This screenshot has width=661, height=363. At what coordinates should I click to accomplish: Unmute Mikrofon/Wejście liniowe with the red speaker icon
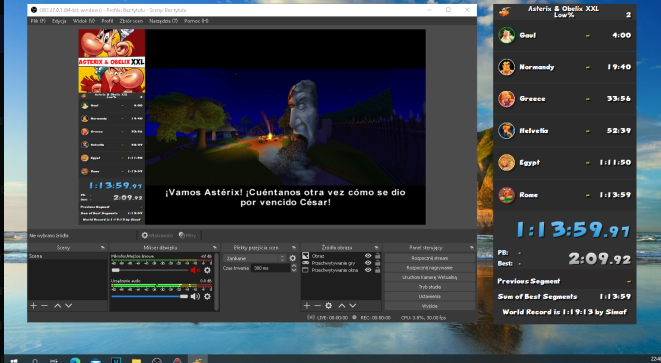[195, 270]
